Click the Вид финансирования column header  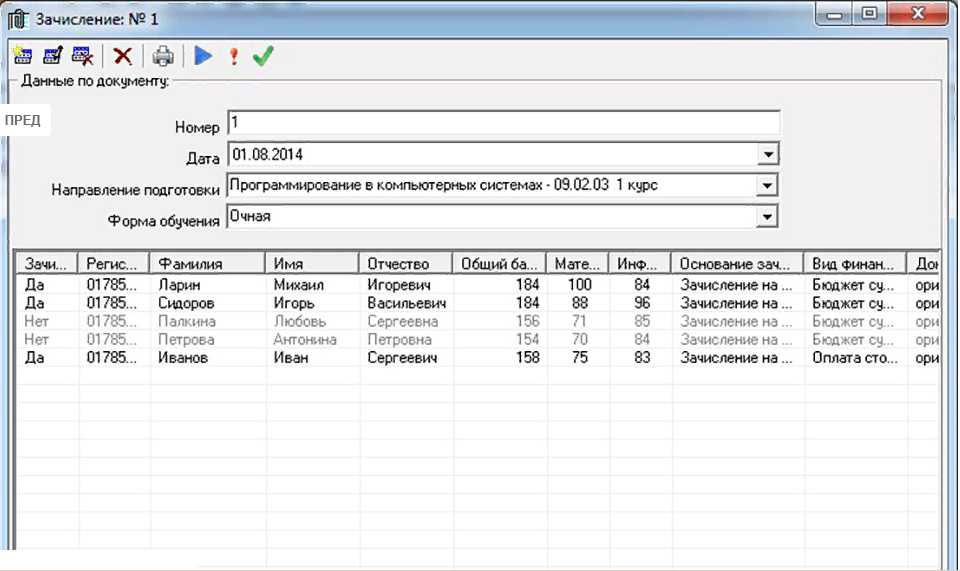854,264
